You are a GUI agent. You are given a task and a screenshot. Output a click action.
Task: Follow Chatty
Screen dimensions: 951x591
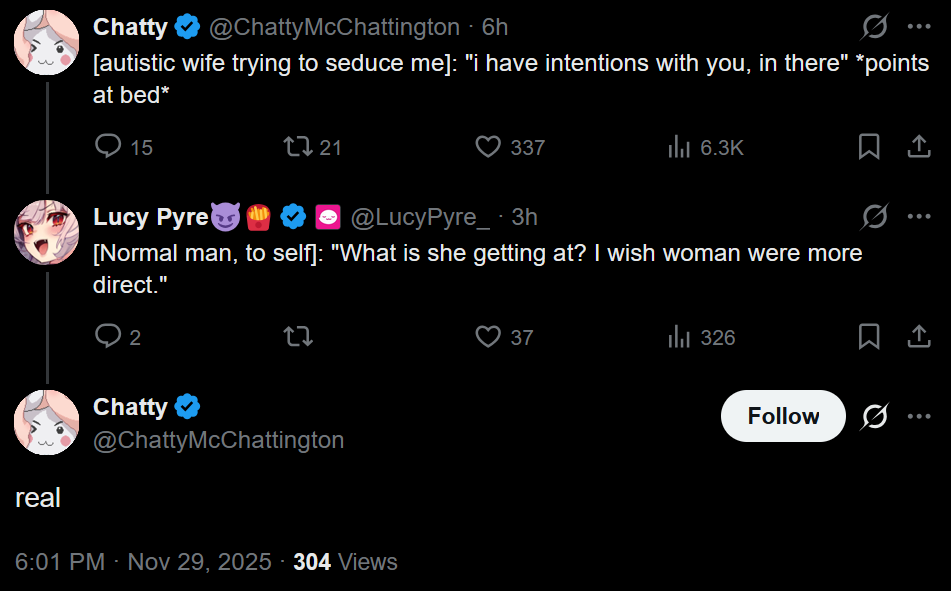point(783,416)
